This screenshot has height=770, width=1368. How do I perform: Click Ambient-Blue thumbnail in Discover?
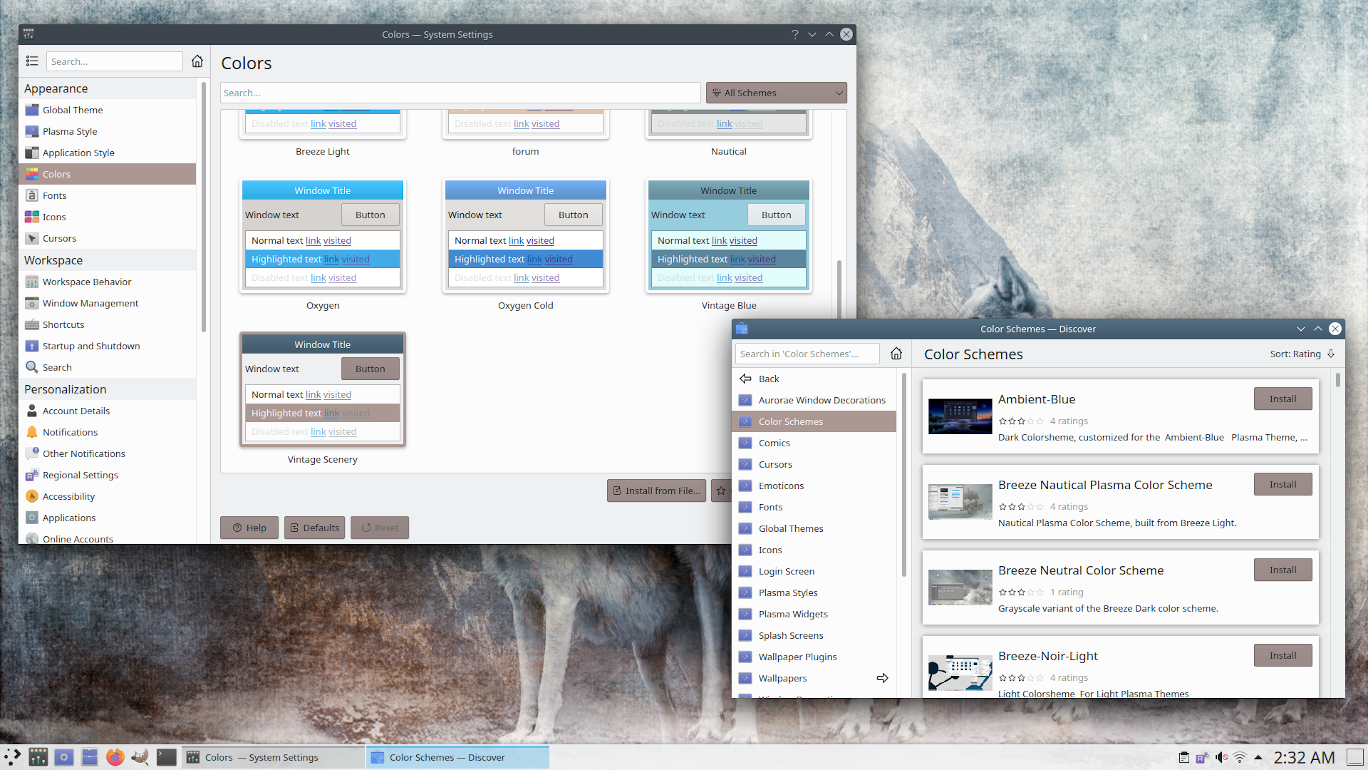click(959, 417)
